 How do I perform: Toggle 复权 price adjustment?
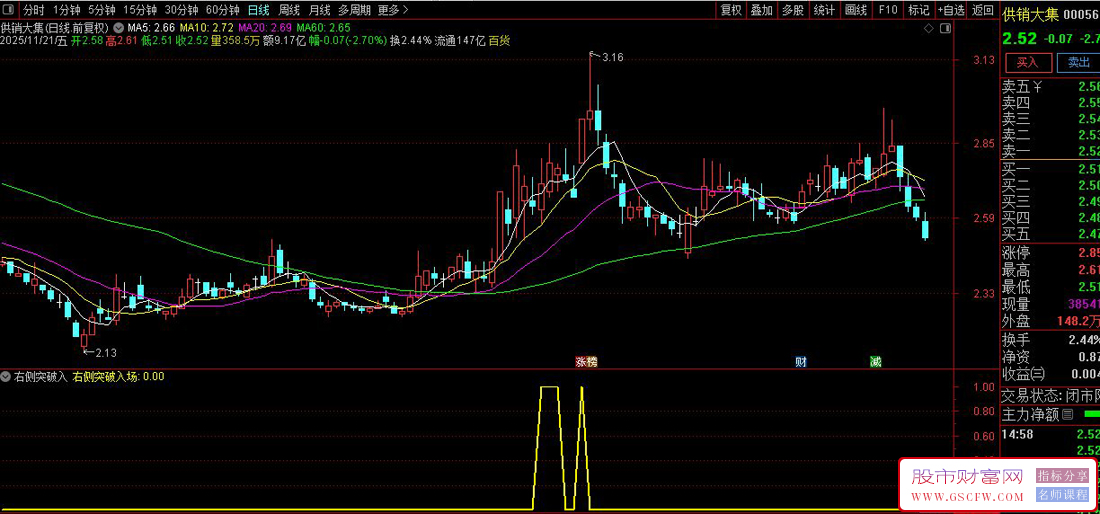pyautogui.click(x=731, y=10)
